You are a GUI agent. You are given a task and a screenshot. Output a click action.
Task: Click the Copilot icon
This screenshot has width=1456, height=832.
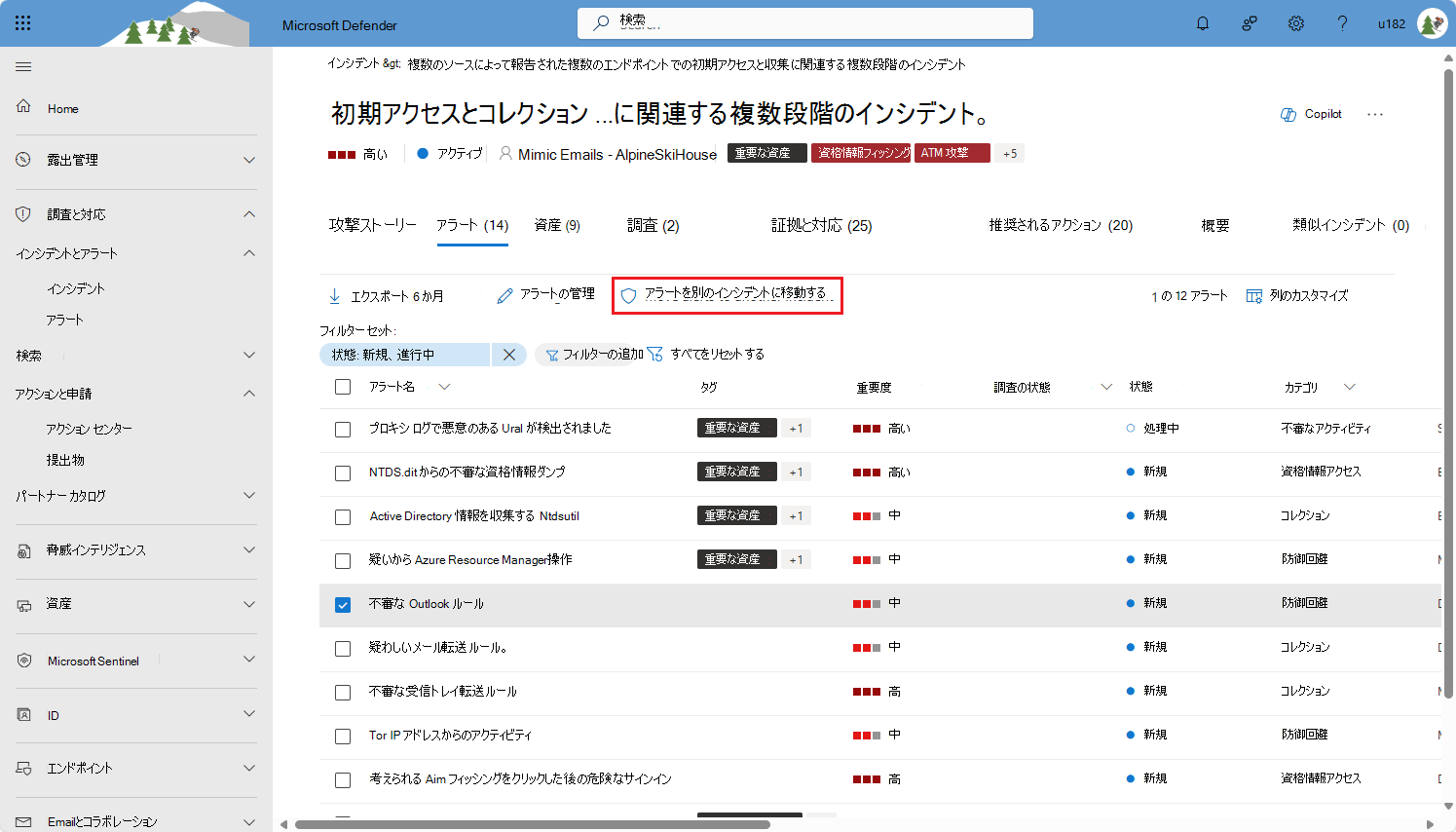point(1288,114)
